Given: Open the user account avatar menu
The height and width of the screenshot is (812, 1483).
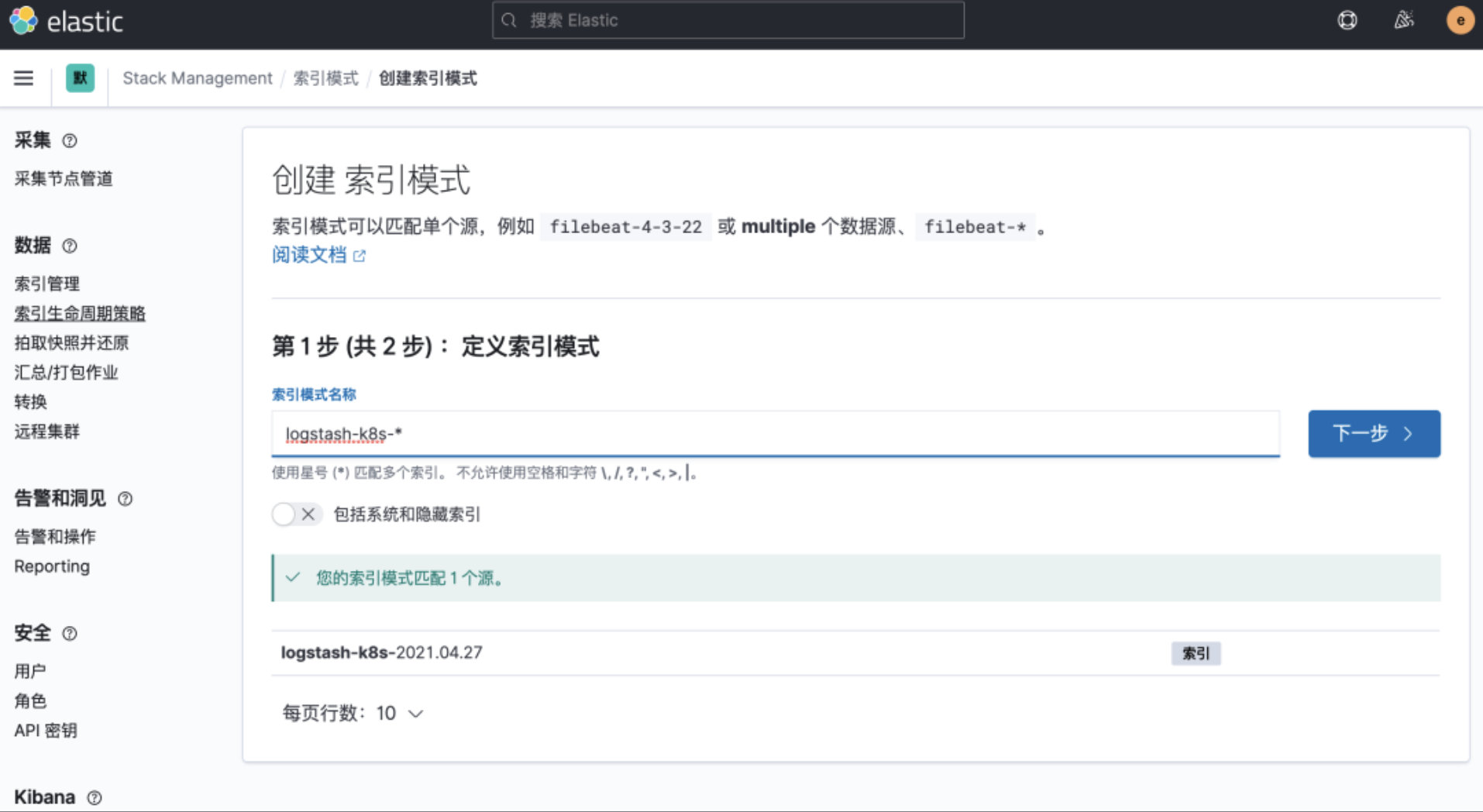Looking at the screenshot, I should coord(1459,20).
